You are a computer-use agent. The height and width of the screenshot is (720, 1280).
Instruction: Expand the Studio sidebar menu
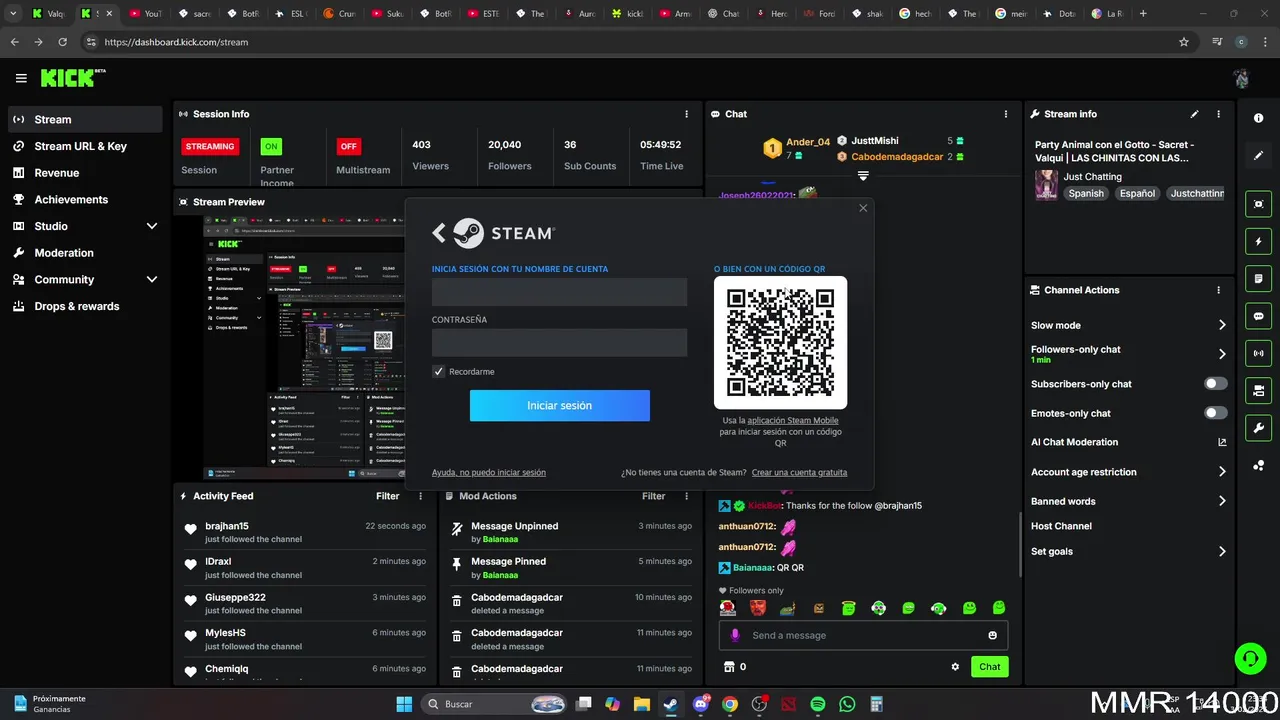85,226
